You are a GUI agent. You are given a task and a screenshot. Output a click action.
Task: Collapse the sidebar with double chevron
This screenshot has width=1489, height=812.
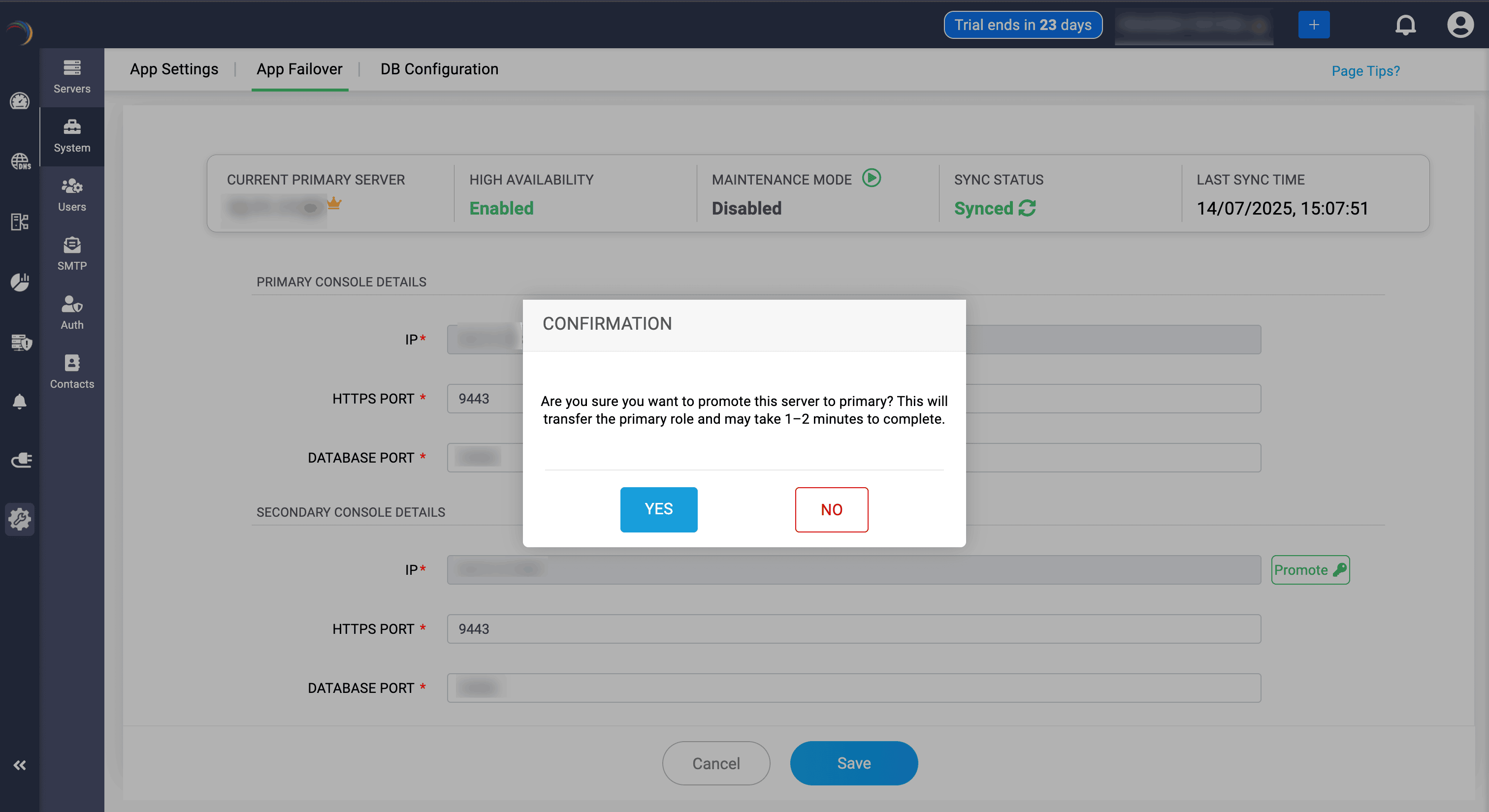(x=20, y=765)
